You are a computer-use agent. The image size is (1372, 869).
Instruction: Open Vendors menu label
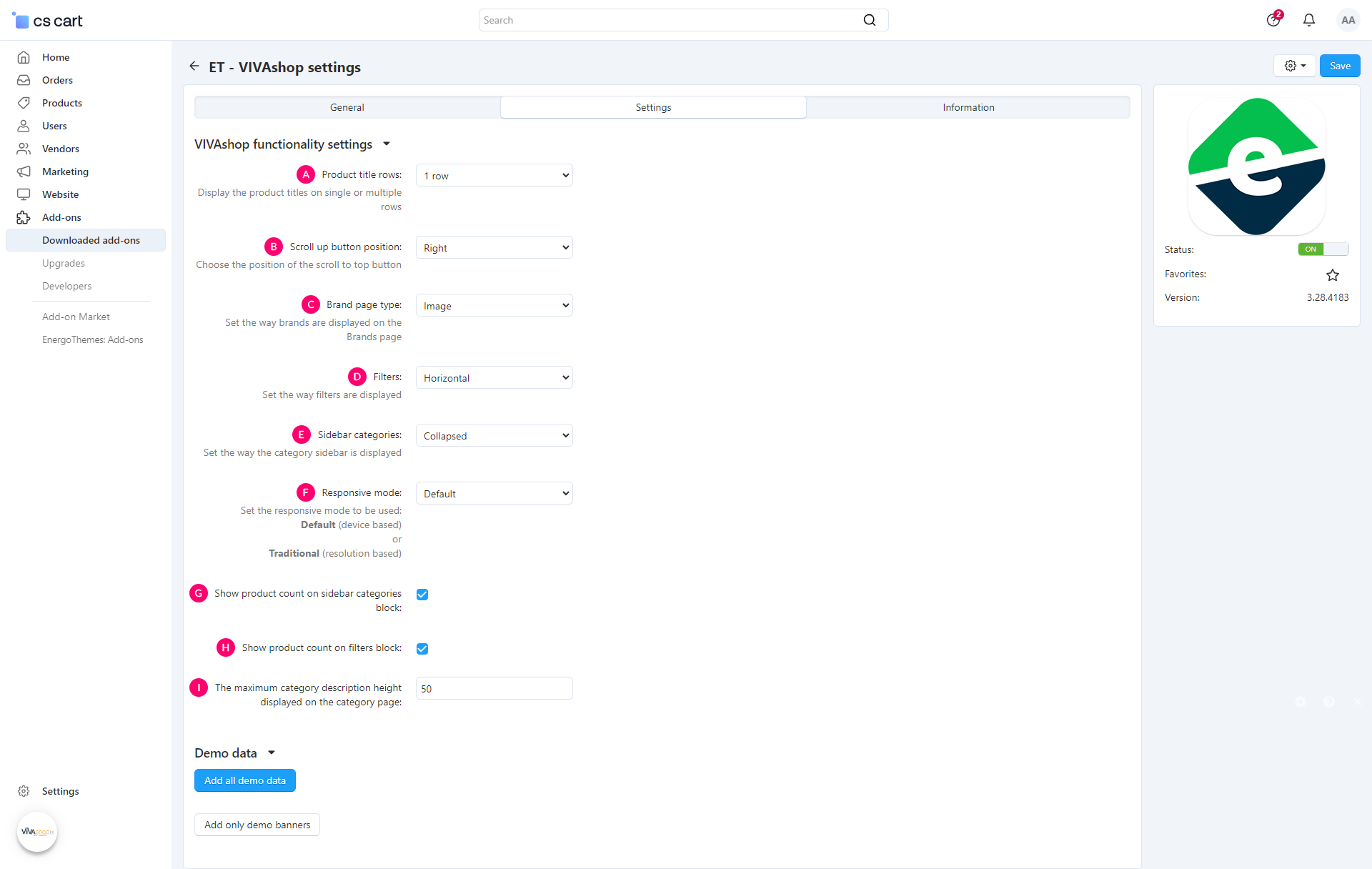tap(61, 149)
